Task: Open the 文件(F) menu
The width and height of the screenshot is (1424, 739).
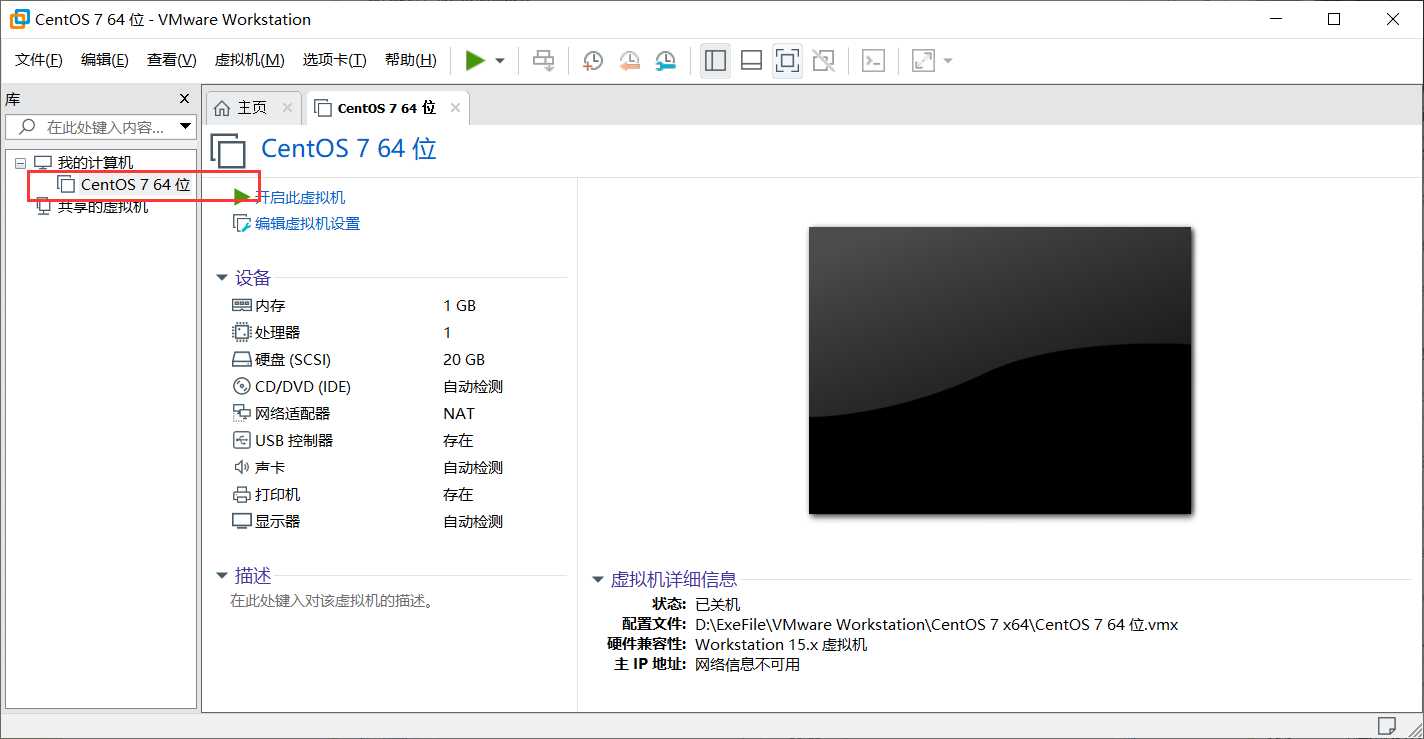Action: pos(39,60)
